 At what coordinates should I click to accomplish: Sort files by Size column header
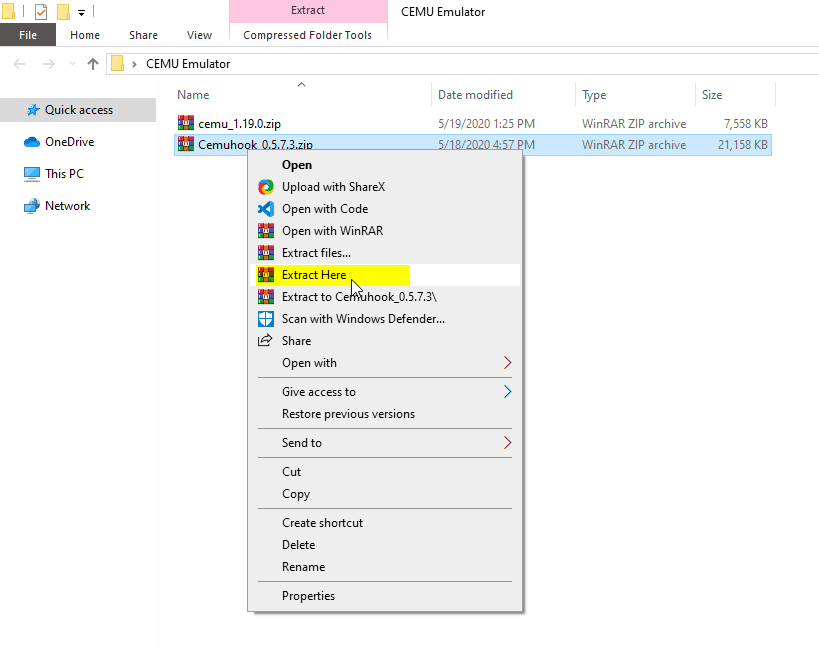(712, 95)
